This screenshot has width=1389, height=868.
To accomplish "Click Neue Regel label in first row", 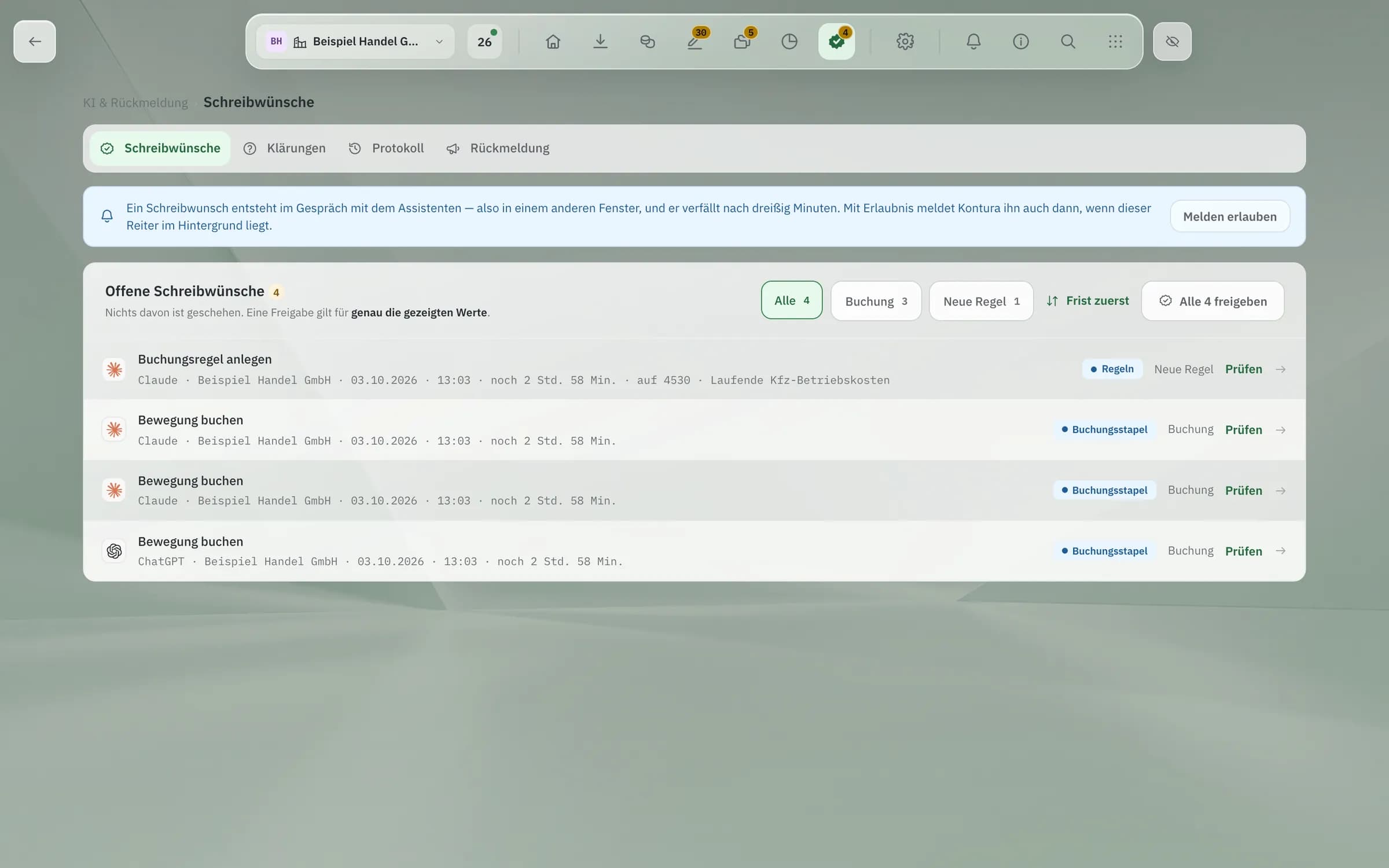I will [1183, 369].
